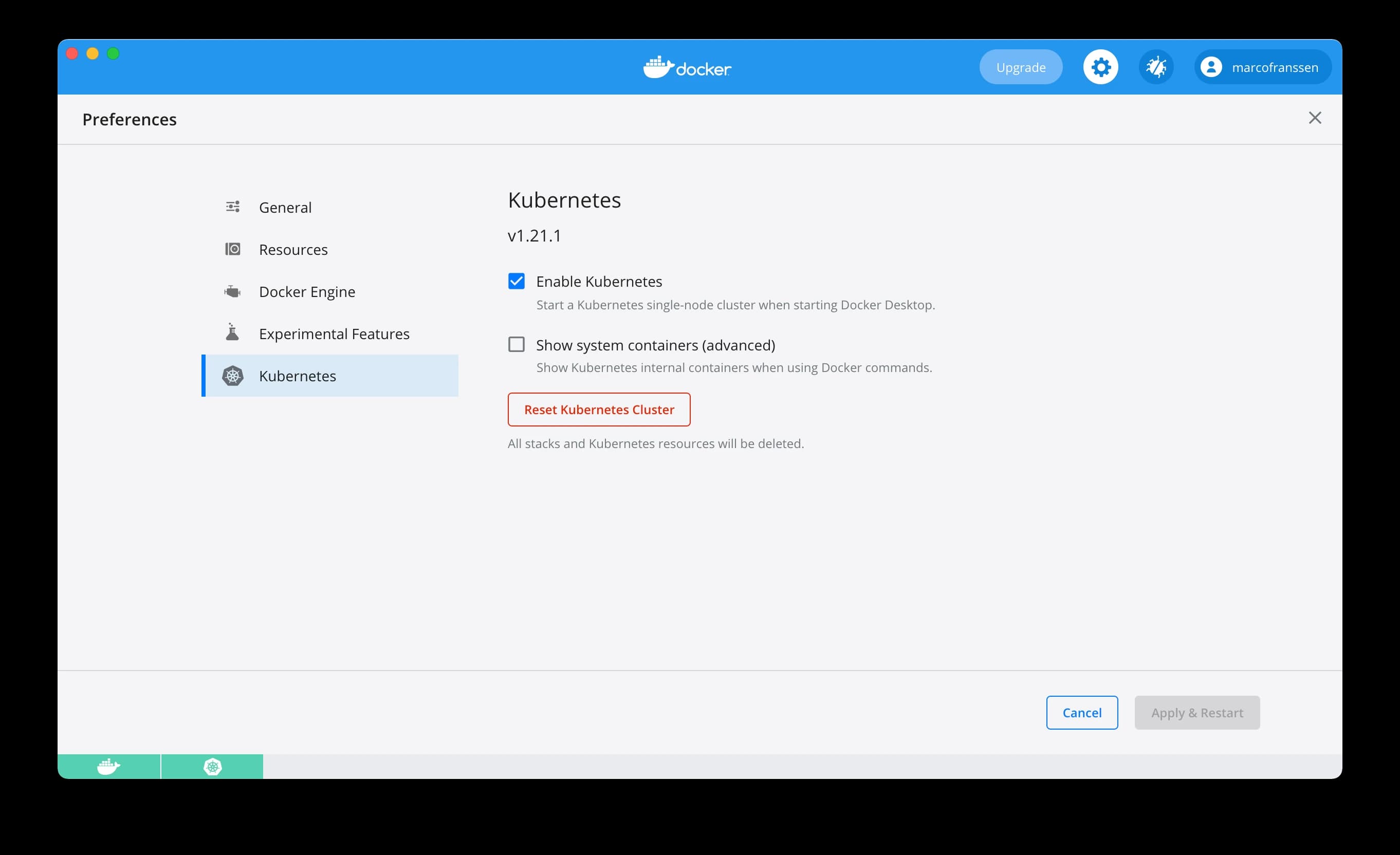Image resolution: width=1400 pixels, height=855 pixels.
Task: Click the v1.21.1 version text
Action: pos(534,235)
